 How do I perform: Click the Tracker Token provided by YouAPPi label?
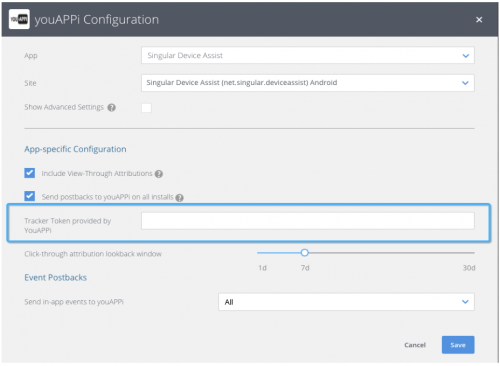point(68,225)
